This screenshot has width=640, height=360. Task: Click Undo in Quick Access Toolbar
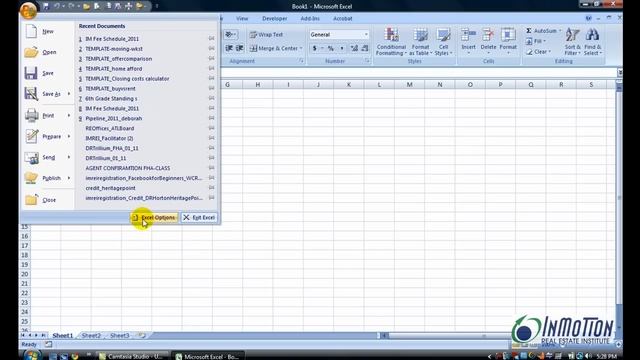pyautogui.click(x=57, y=6)
